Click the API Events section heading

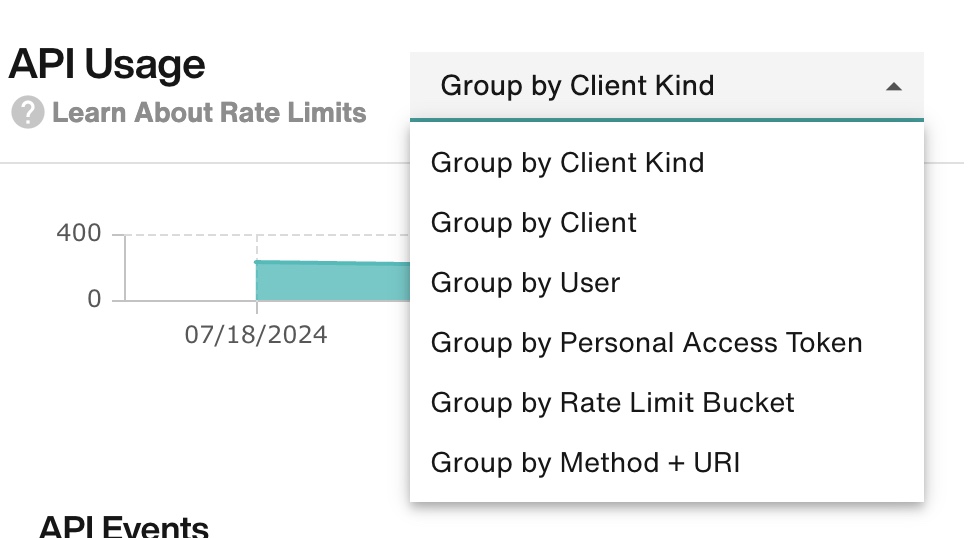(123, 527)
